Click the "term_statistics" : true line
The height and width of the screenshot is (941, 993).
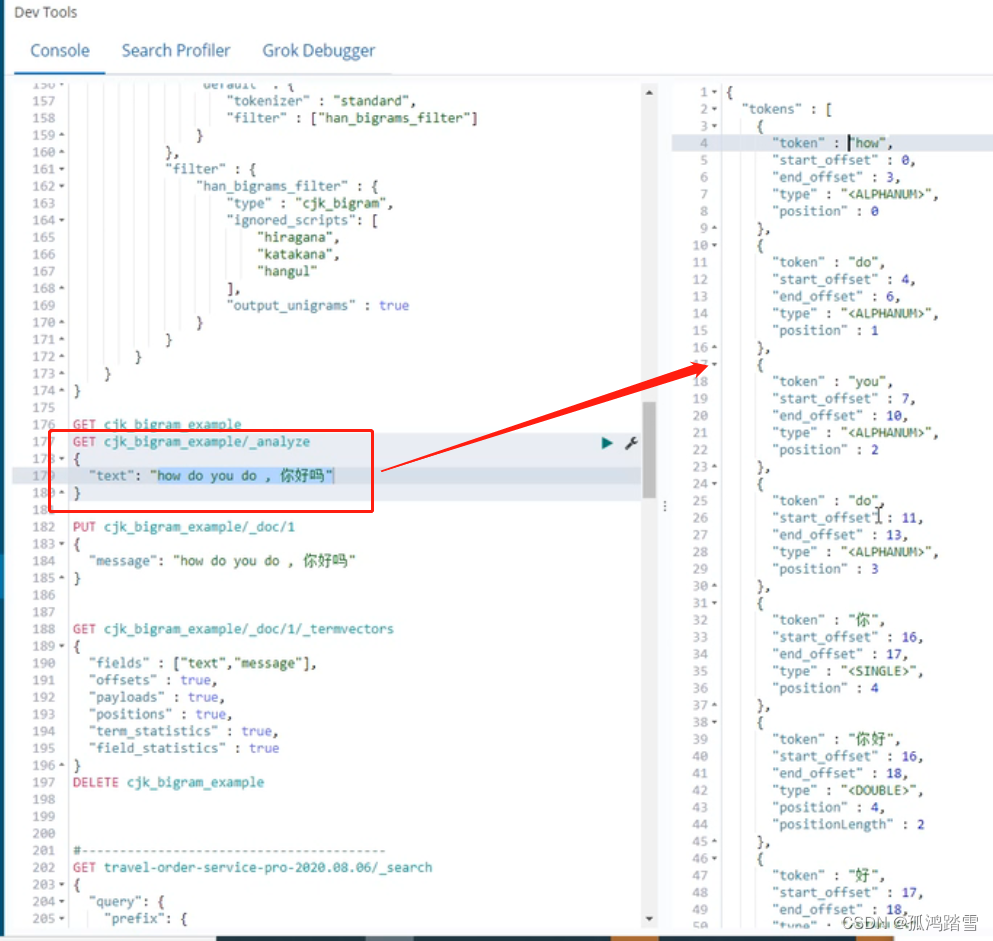(x=184, y=731)
